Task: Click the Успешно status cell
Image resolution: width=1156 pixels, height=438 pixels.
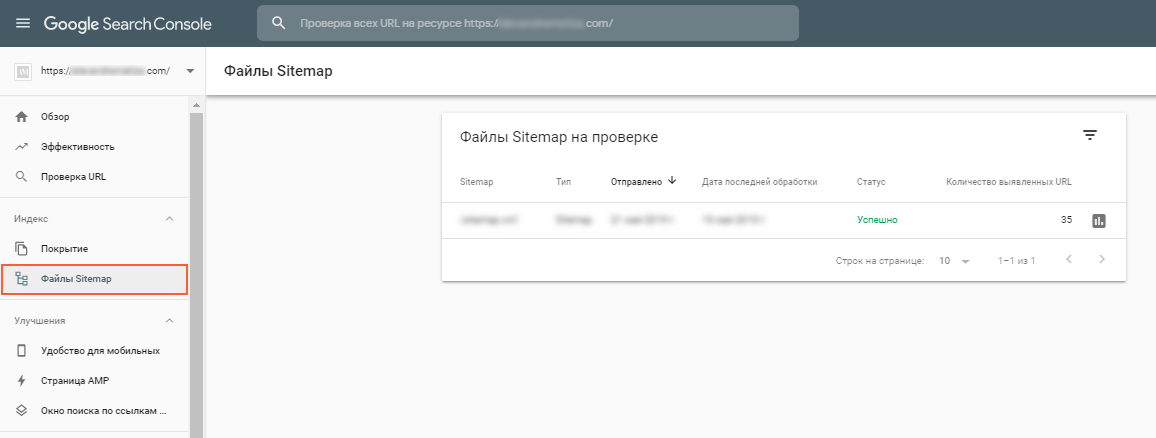Action: coord(877,220)
